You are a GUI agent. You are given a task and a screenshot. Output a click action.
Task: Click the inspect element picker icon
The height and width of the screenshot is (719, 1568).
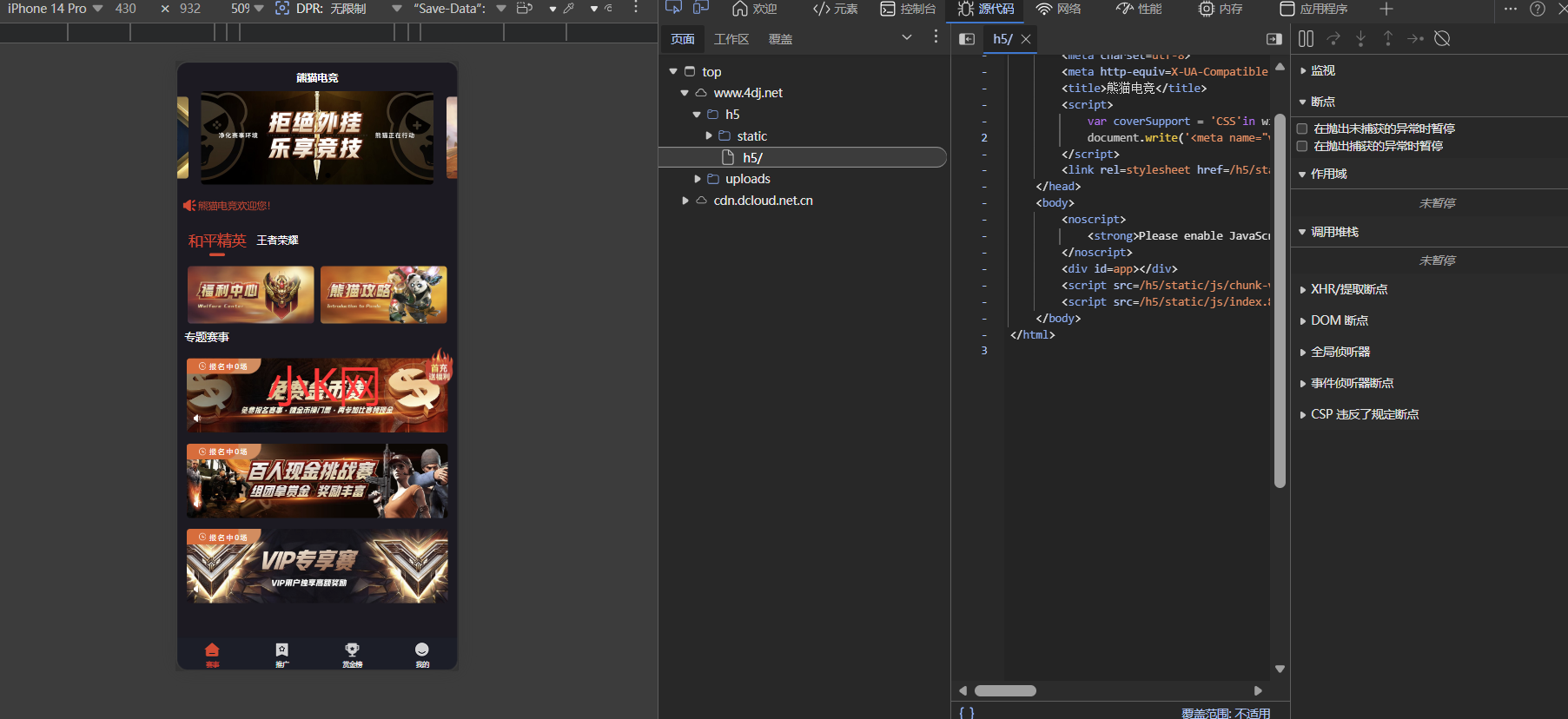(673, 9)
